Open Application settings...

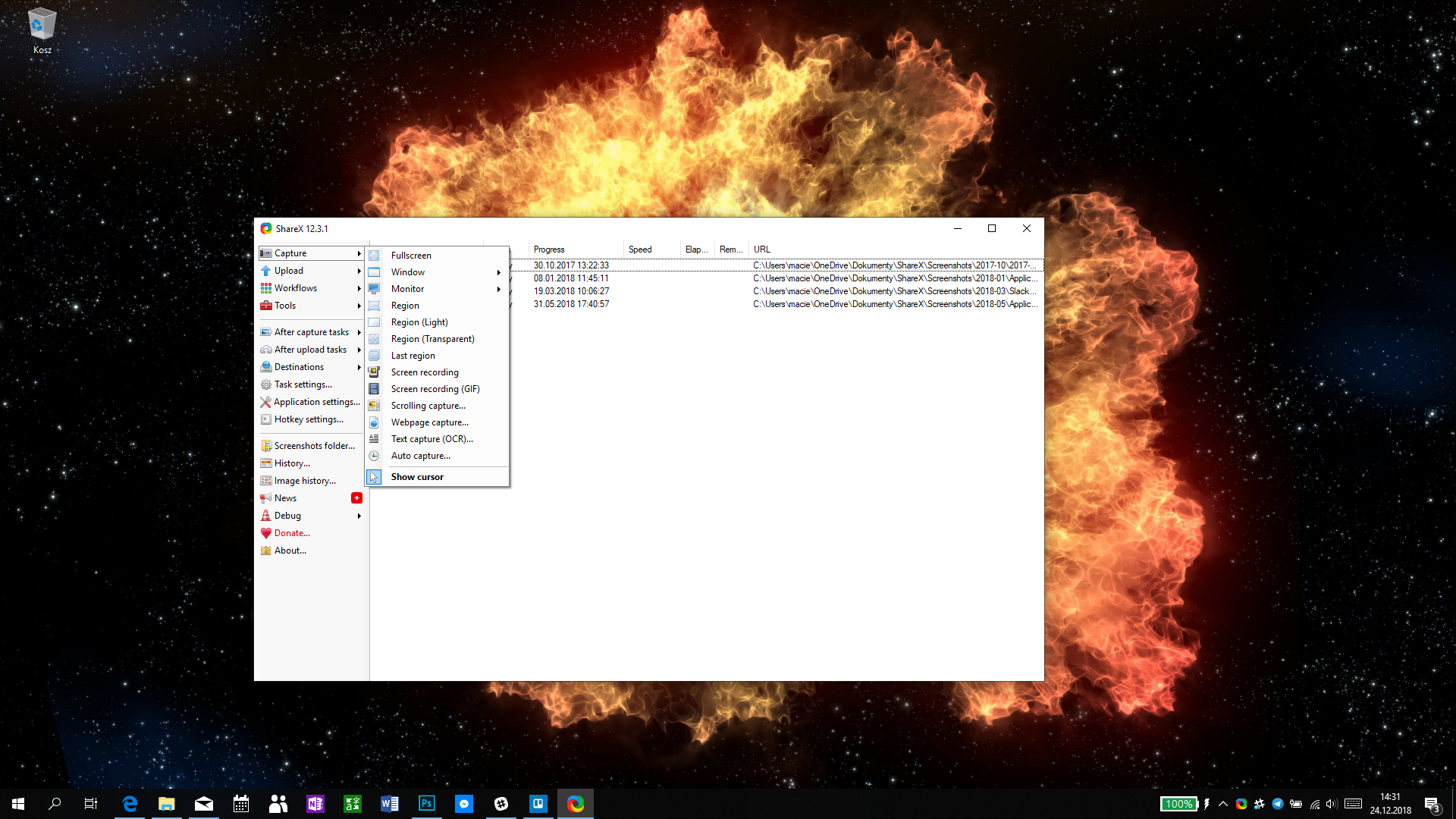311,402
